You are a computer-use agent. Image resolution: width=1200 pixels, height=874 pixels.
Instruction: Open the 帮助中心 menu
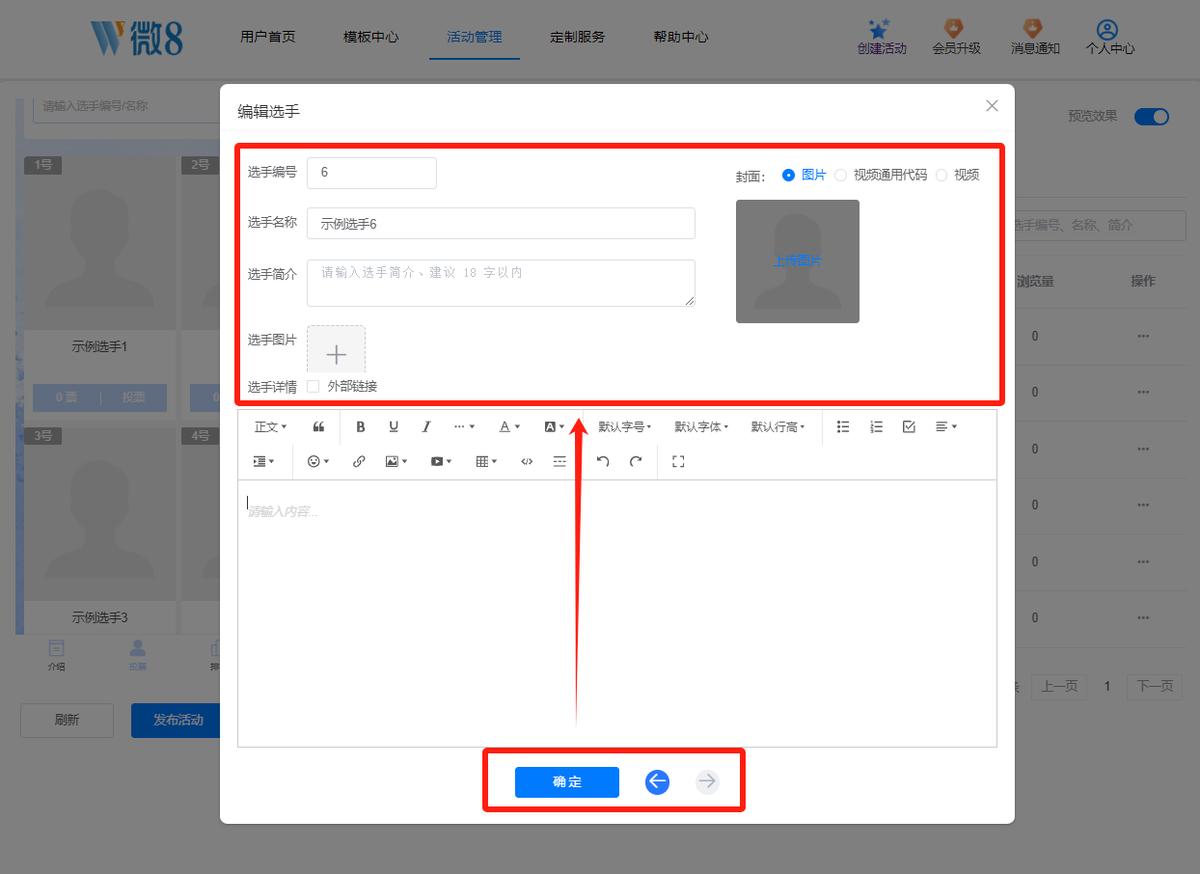coord(681,37)
